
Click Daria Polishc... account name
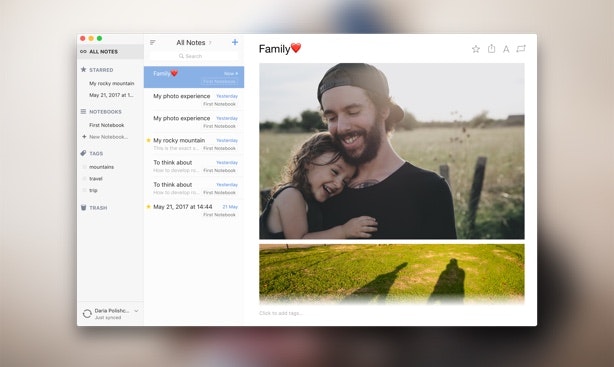coord(112,310)
